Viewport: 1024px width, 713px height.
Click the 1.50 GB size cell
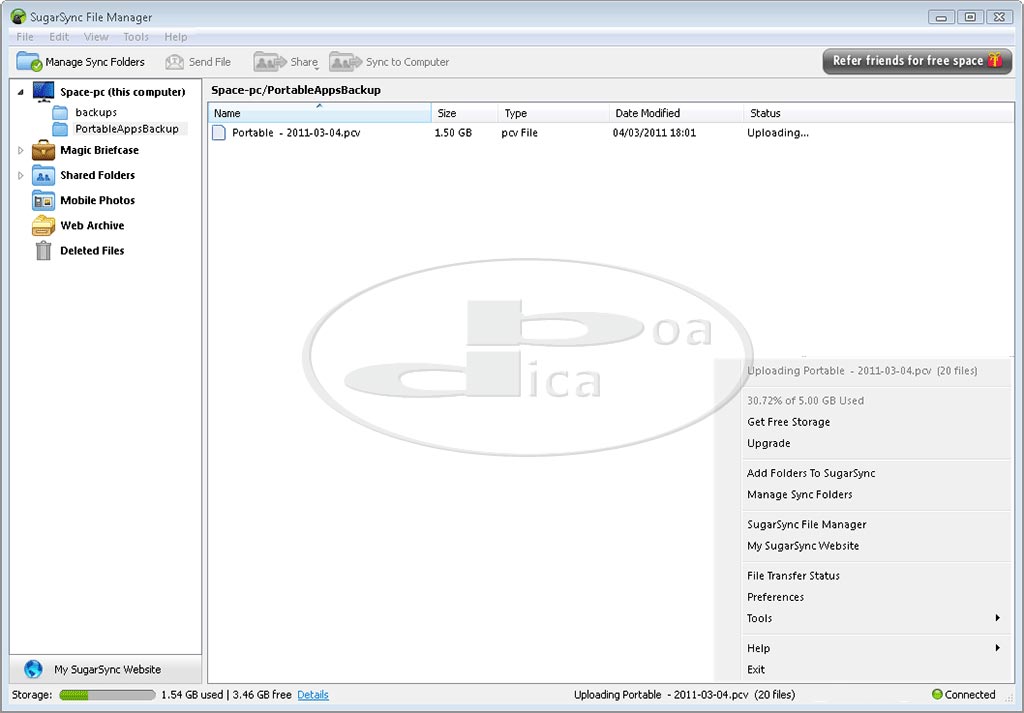click(x=453, y=133)
